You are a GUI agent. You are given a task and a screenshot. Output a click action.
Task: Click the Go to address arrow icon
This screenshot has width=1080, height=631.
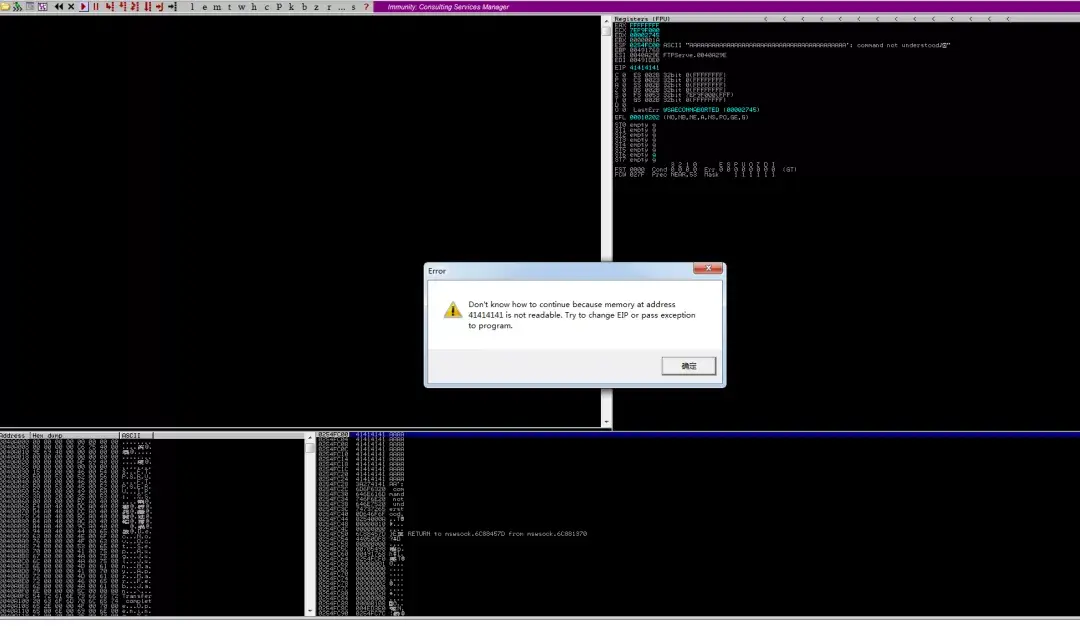172,6
